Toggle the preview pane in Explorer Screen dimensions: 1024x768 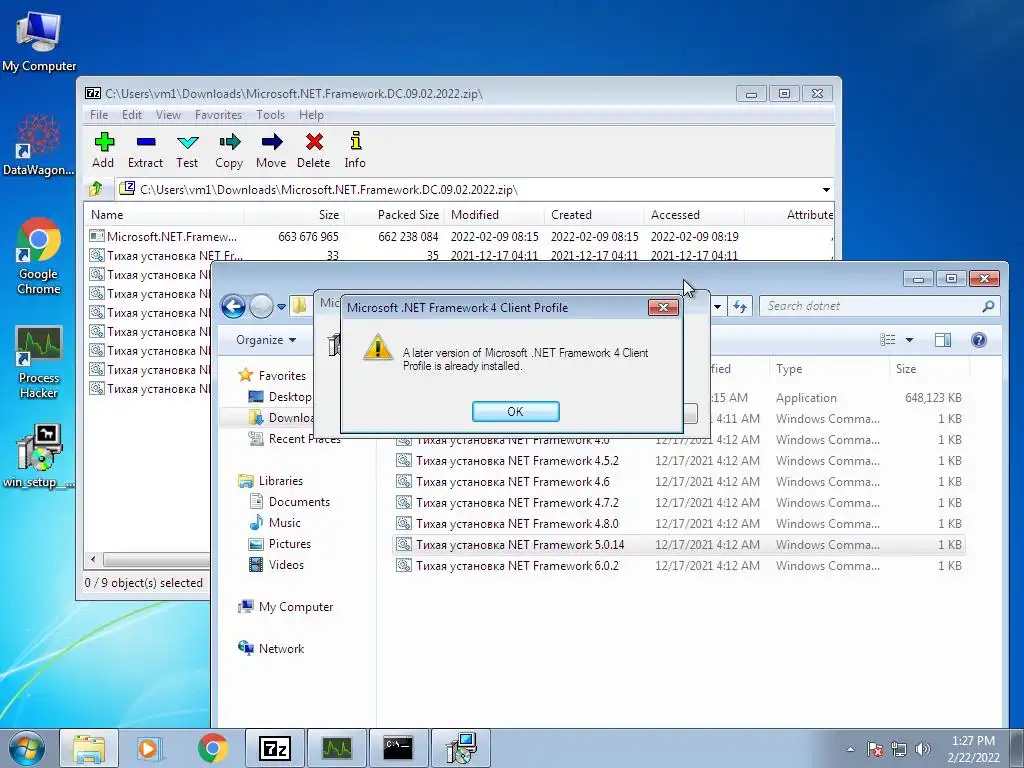click(942, 340)
